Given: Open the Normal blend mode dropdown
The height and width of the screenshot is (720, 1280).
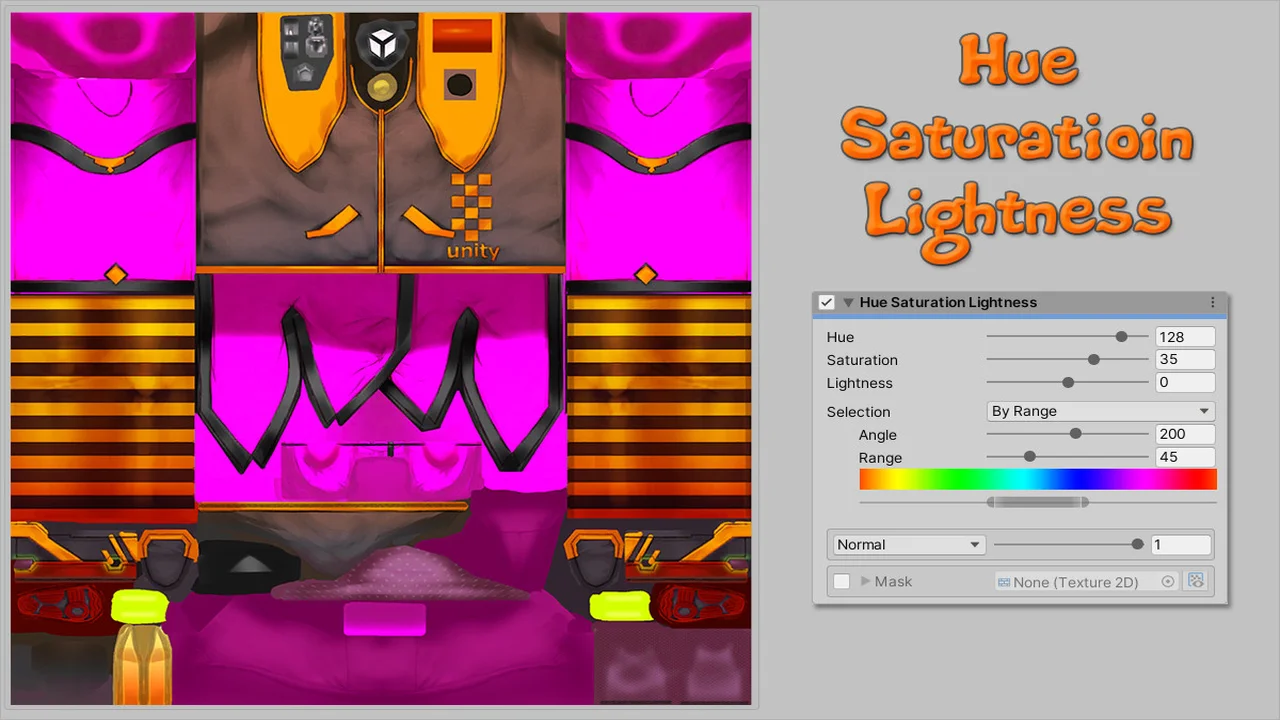Looking at the screenshot, I should click(908, 545).
